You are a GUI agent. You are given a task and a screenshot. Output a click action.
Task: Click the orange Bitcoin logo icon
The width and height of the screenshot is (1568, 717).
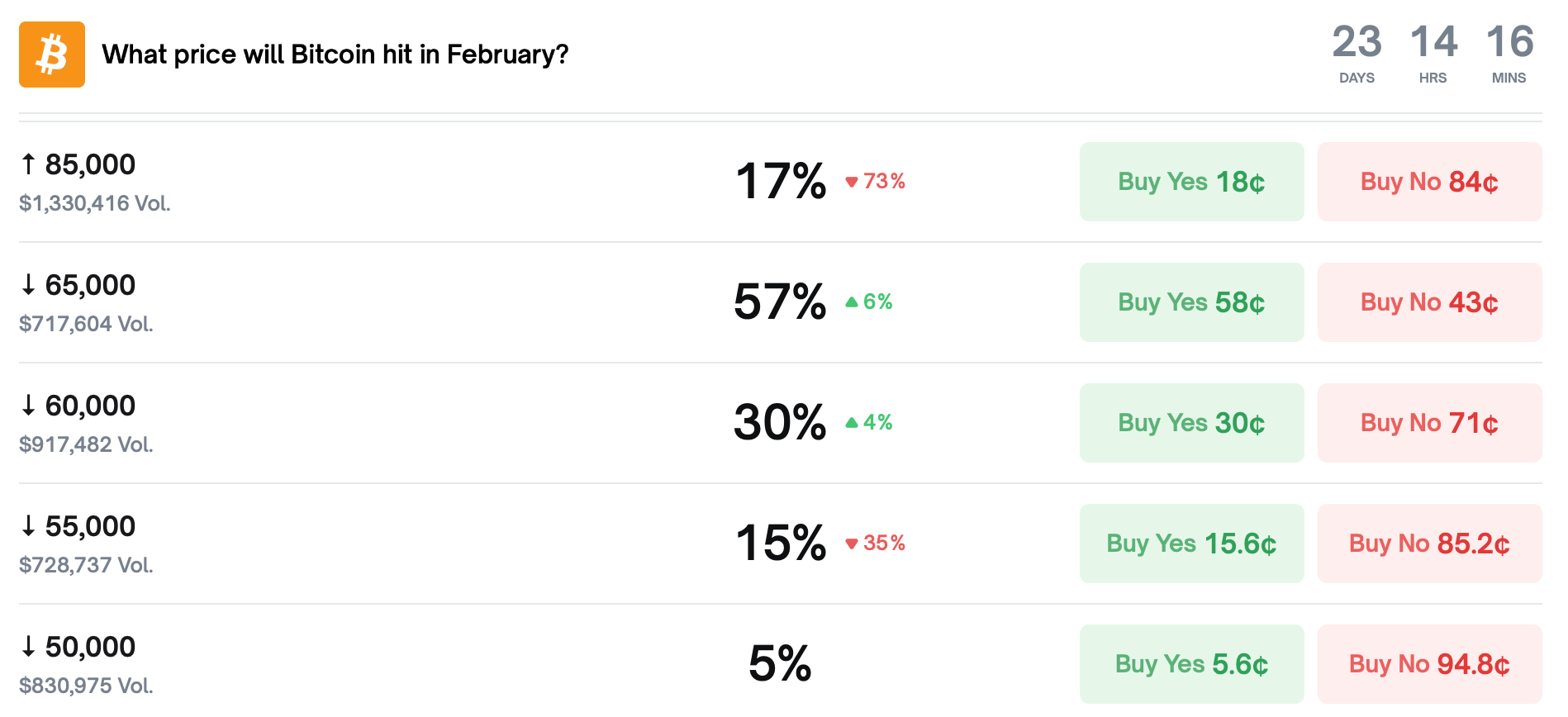(x=52, y=55)
